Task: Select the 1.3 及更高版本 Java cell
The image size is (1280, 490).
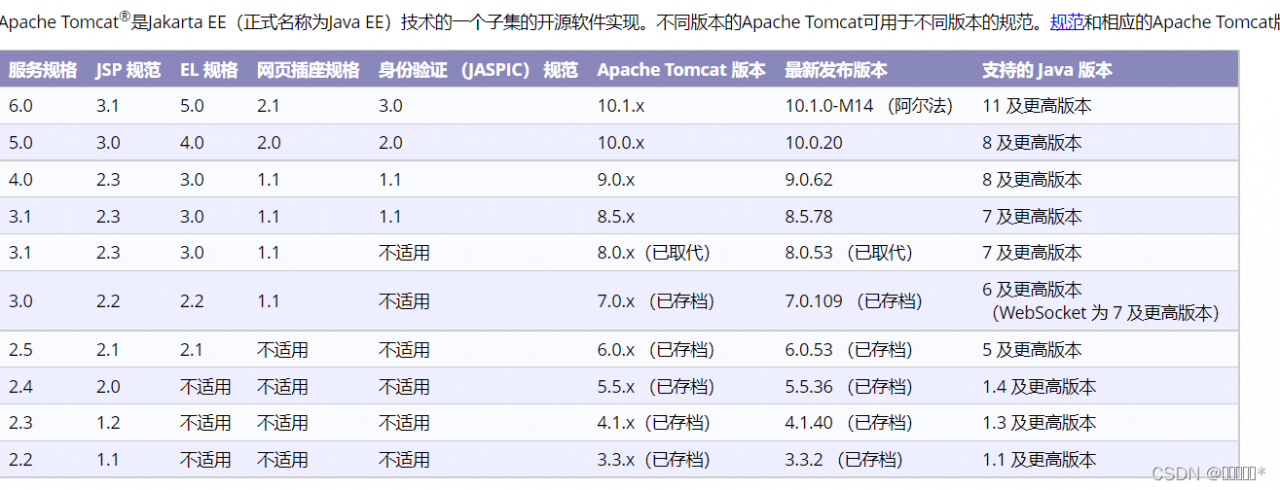Action: click(1039, 423)
